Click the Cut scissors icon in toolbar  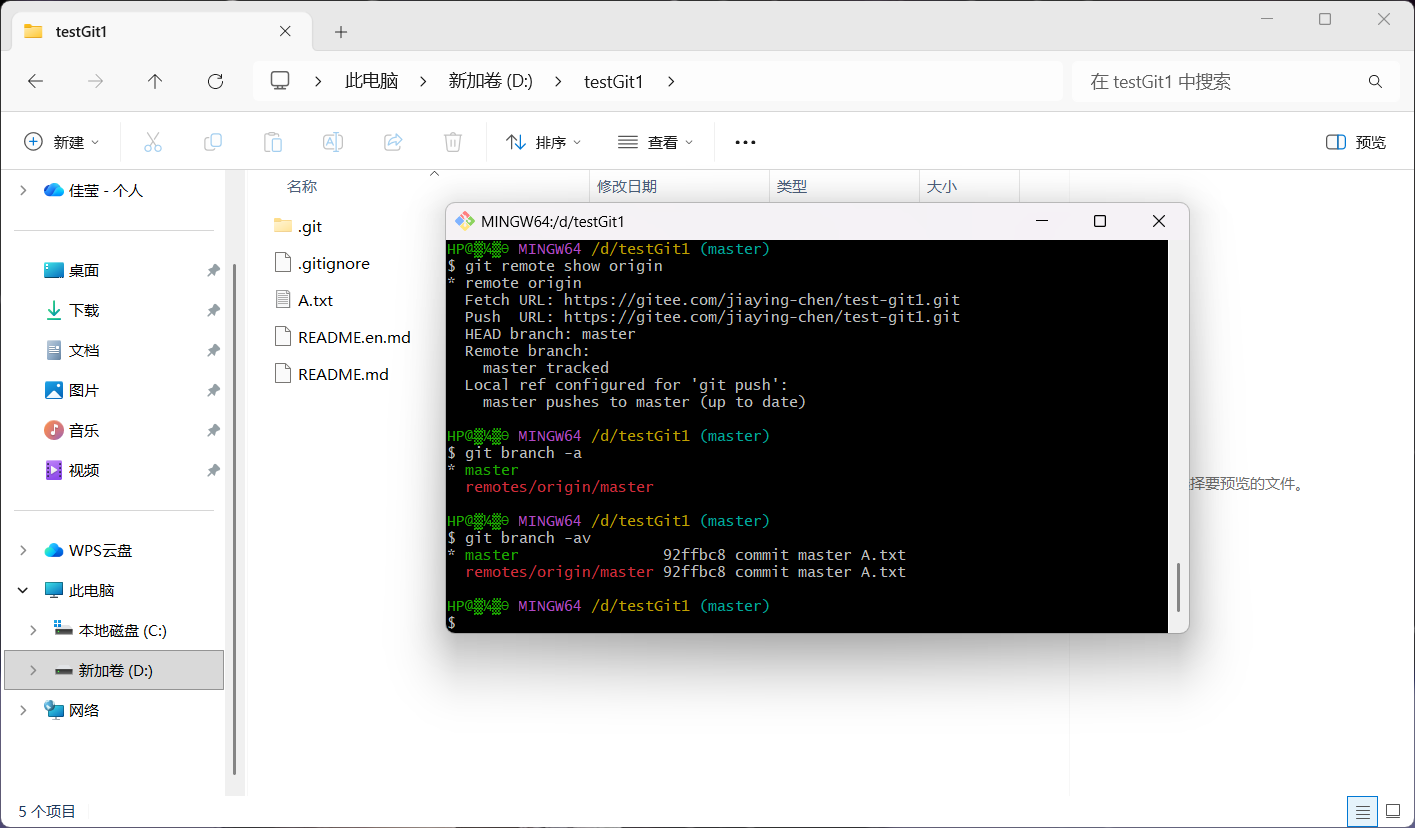(x=153, y=142)
